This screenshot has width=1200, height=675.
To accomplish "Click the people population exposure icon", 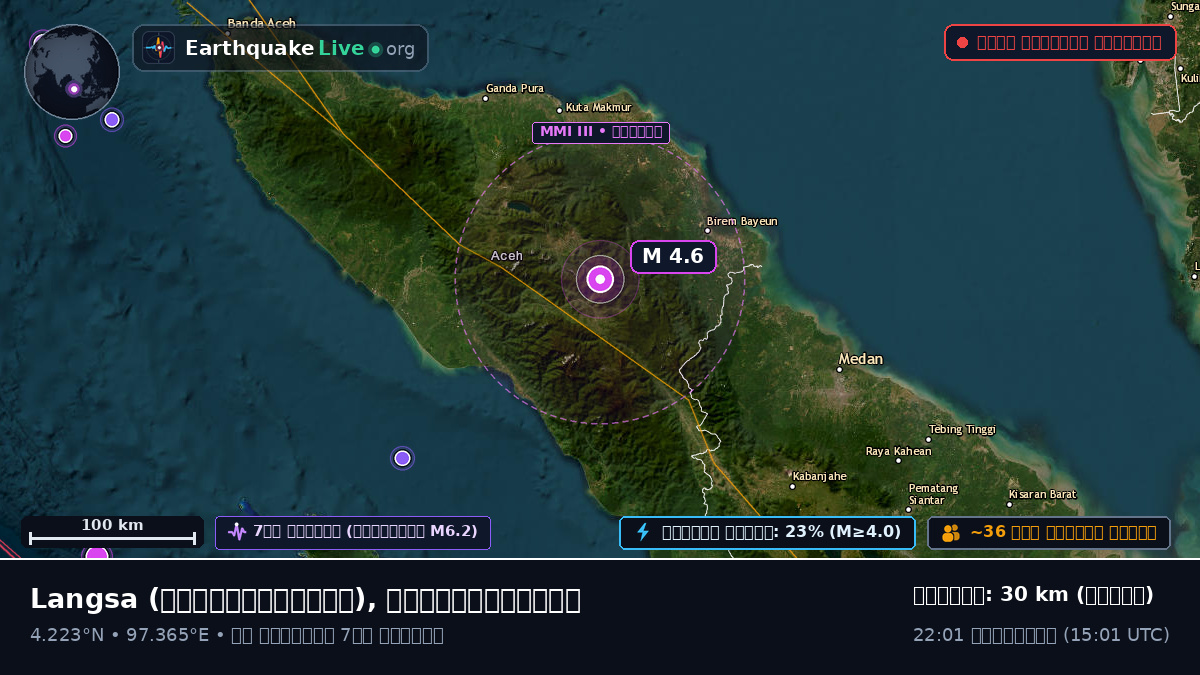I will 950,533.
